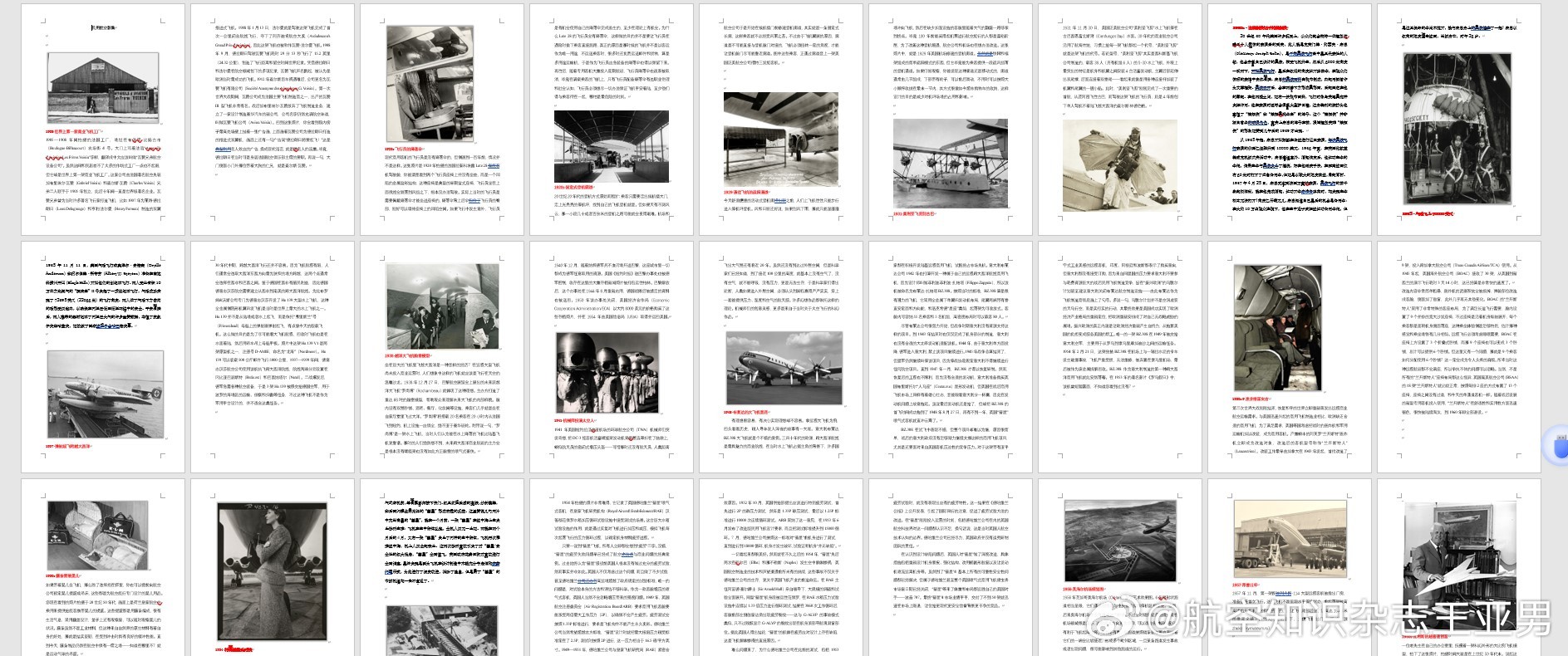Image resolution: width=1568 pixels, height=656 pixels.
Task: Click the document title on the first page
Action: point(103,27)
